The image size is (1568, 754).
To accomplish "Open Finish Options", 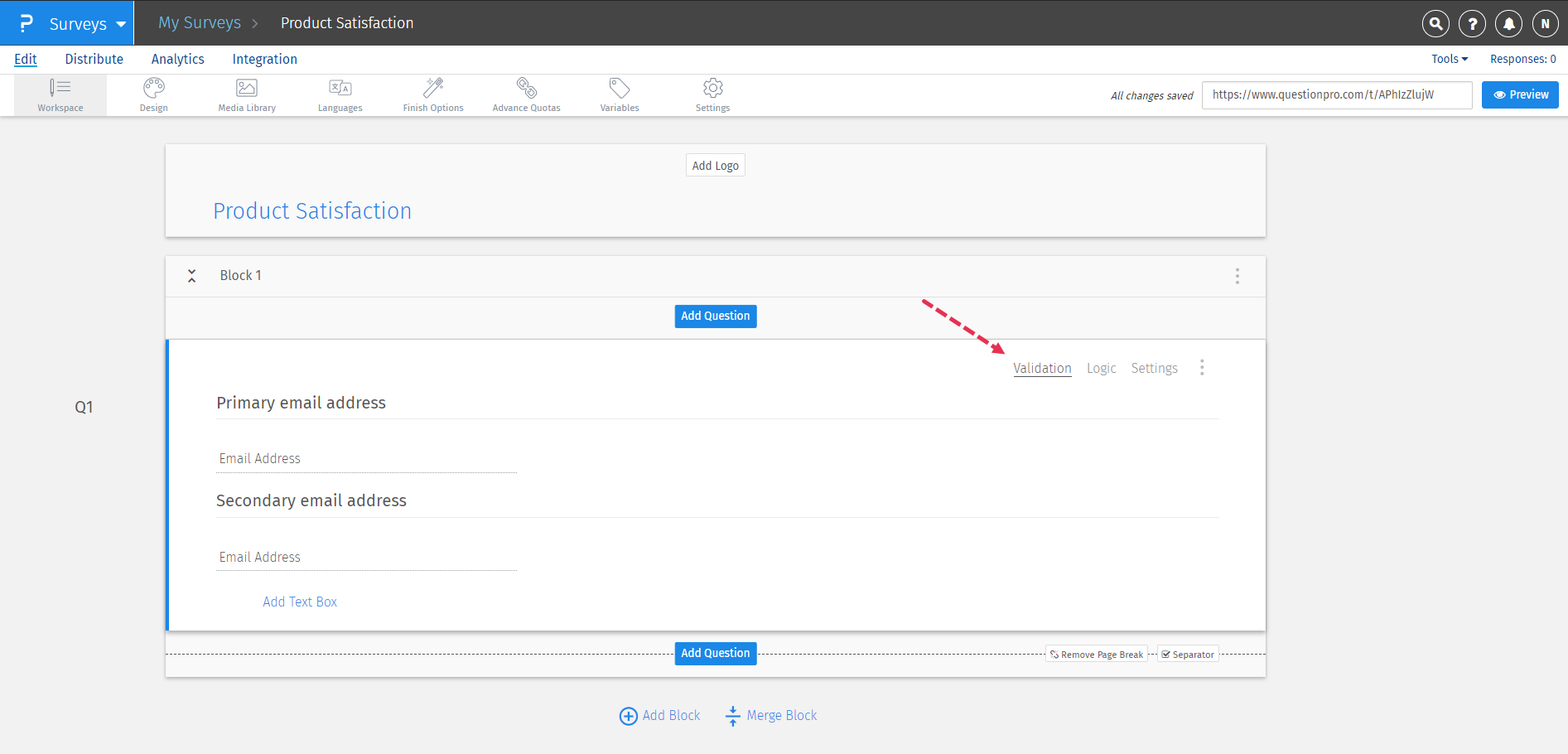I will pyautogui.click(x=432, y=94).
